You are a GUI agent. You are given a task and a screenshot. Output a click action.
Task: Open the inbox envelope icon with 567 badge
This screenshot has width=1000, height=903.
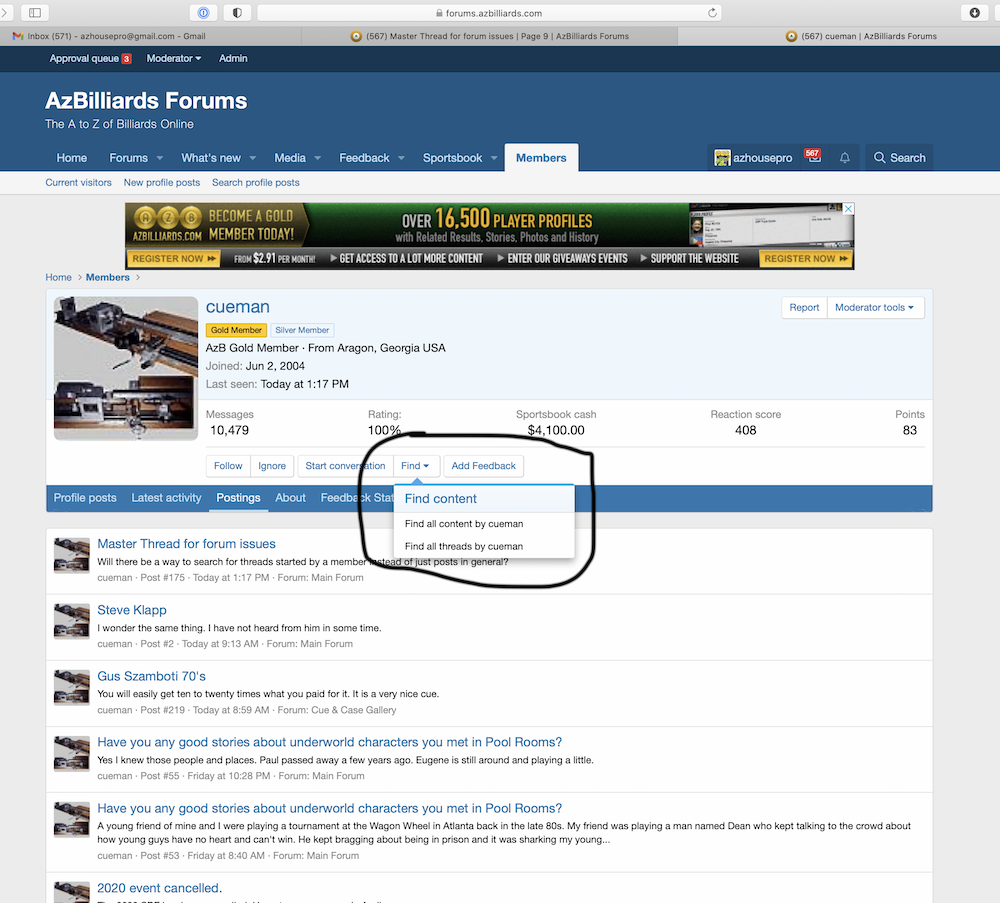tap(814, 157)
